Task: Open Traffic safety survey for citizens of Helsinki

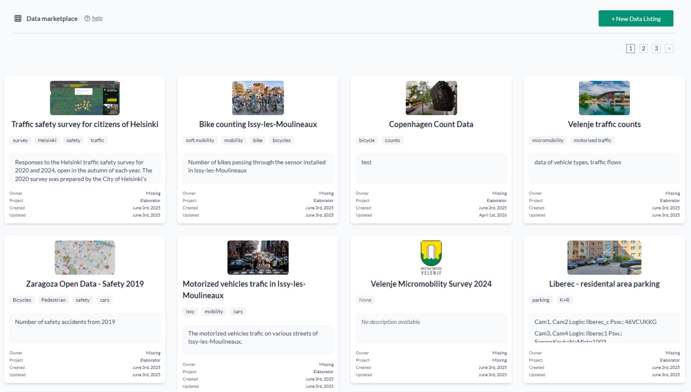Action: coord(85,125)
